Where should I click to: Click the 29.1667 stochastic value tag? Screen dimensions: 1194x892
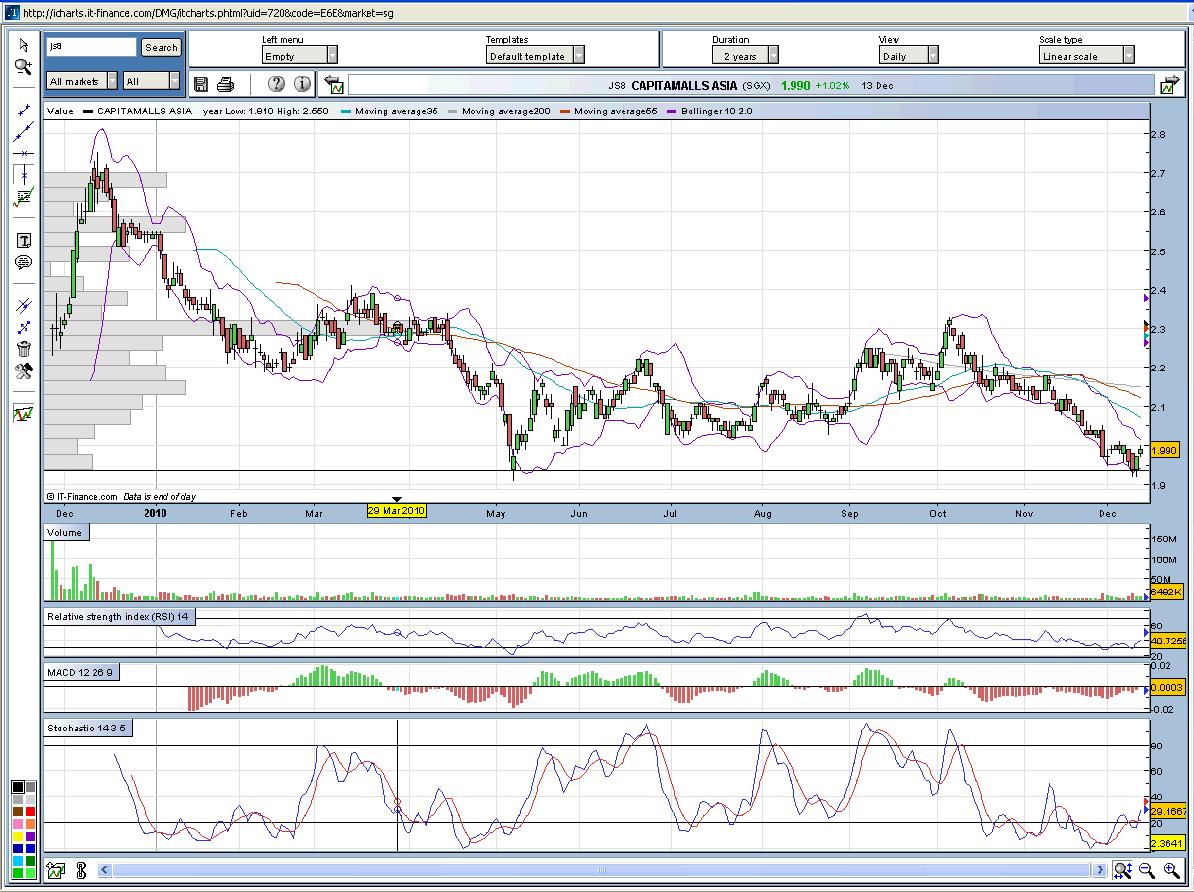click(1168, 811)
